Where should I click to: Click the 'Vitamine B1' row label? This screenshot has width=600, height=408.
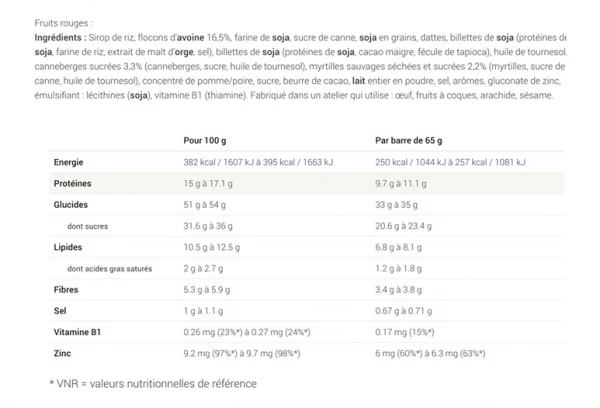(74, 332)
